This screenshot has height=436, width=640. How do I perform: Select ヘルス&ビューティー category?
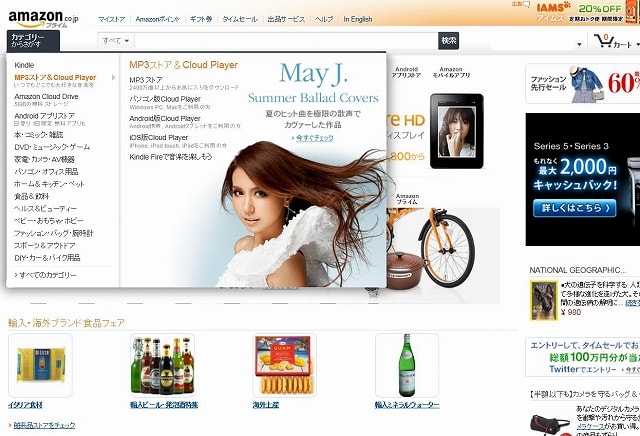pos(45,209)
